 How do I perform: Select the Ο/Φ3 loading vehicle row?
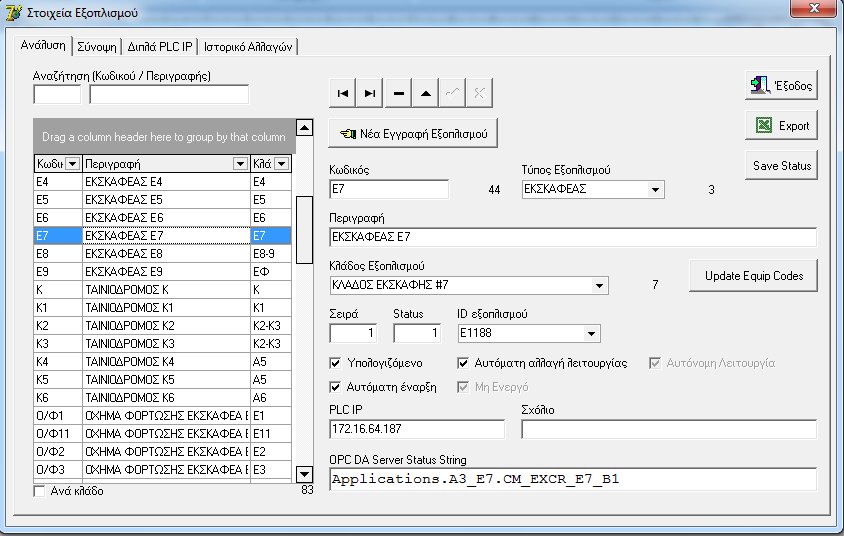(x=163, y=469)
